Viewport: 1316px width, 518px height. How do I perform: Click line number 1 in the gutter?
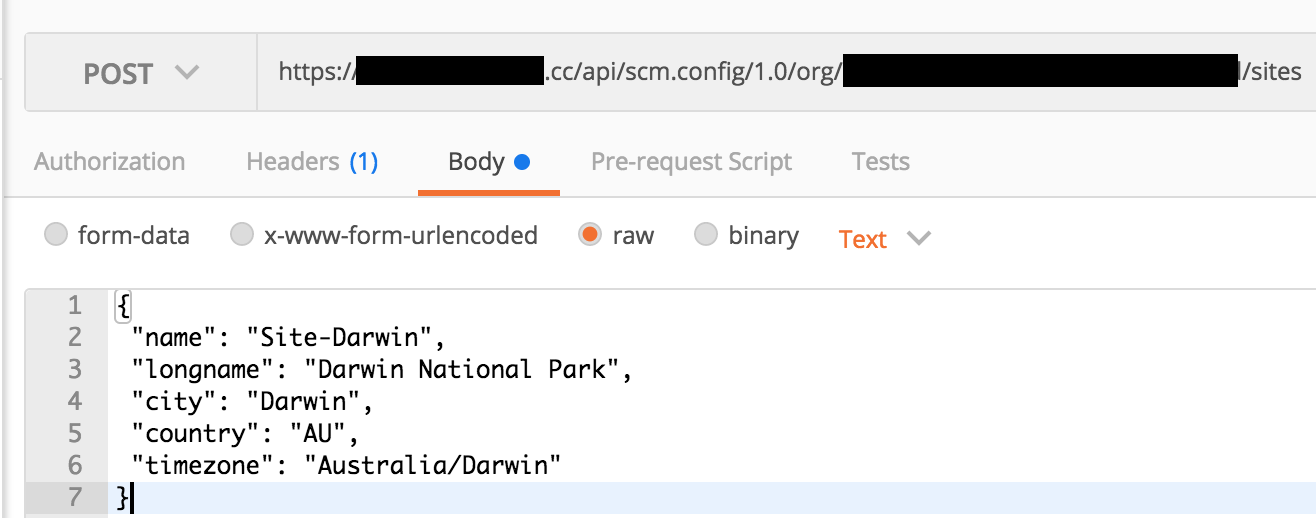pos(75,305)
